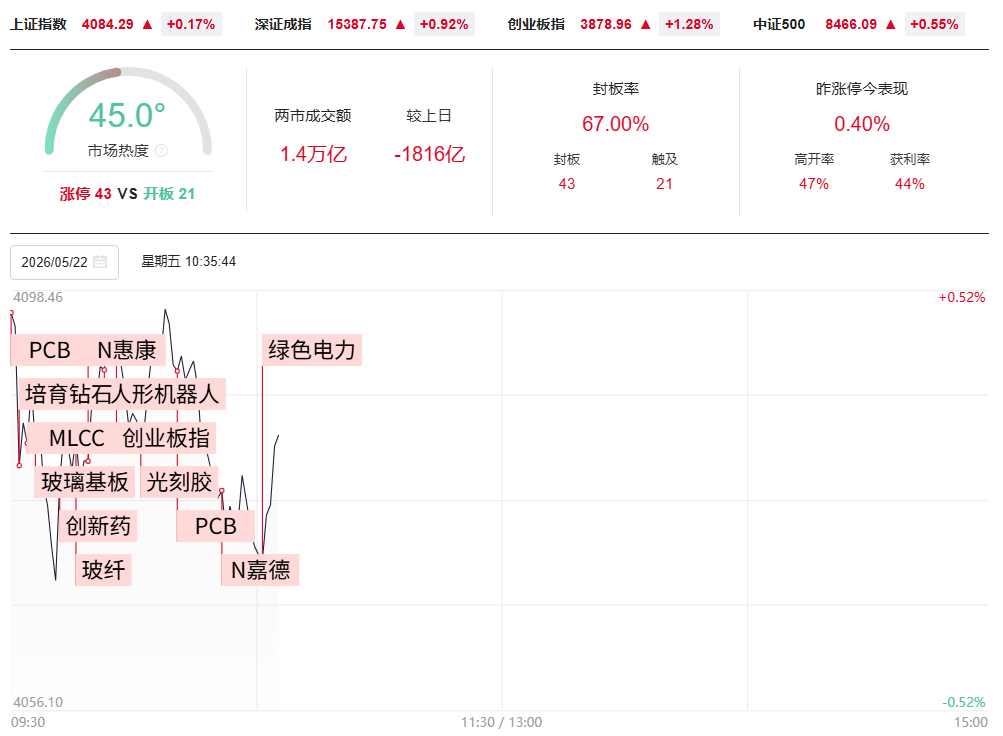The width and height of the screenshot is (1003, 736).
Task: Click the 封板率 67.00% value
Action: coord(615,123)
